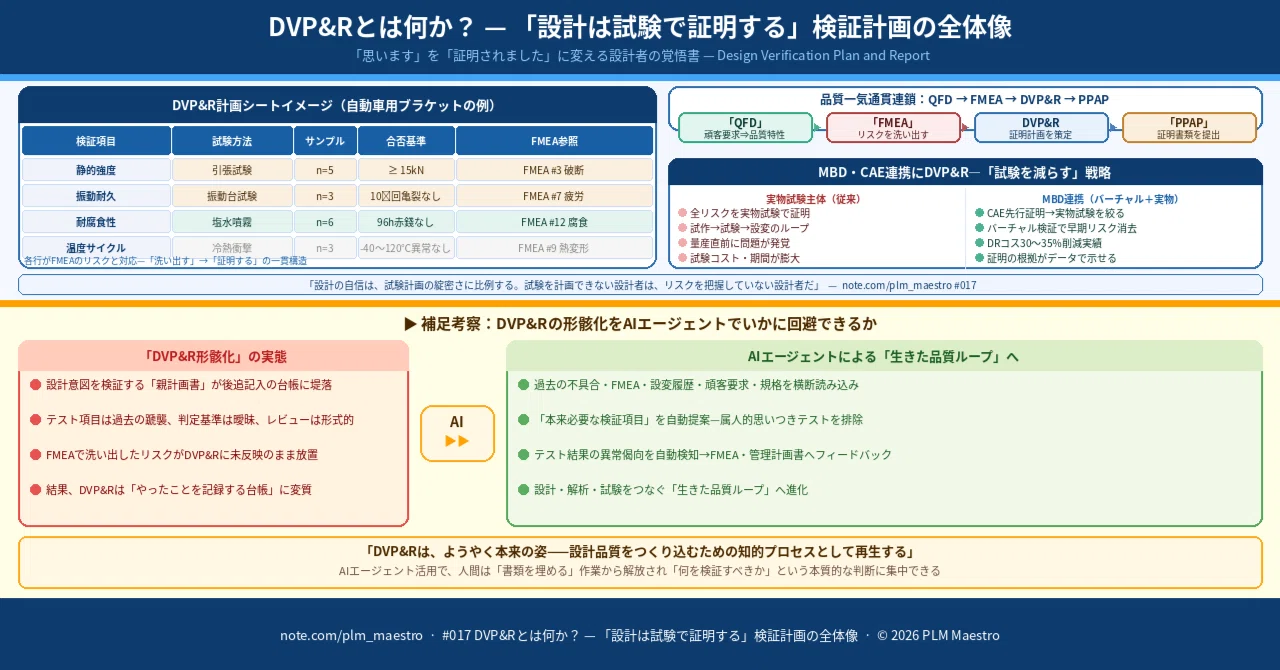Image resolution: width=1280 pixels, height=670 pixels.
Task: Click the red header「DVP&R形骸化」の実態
Action: click(214, 356)
